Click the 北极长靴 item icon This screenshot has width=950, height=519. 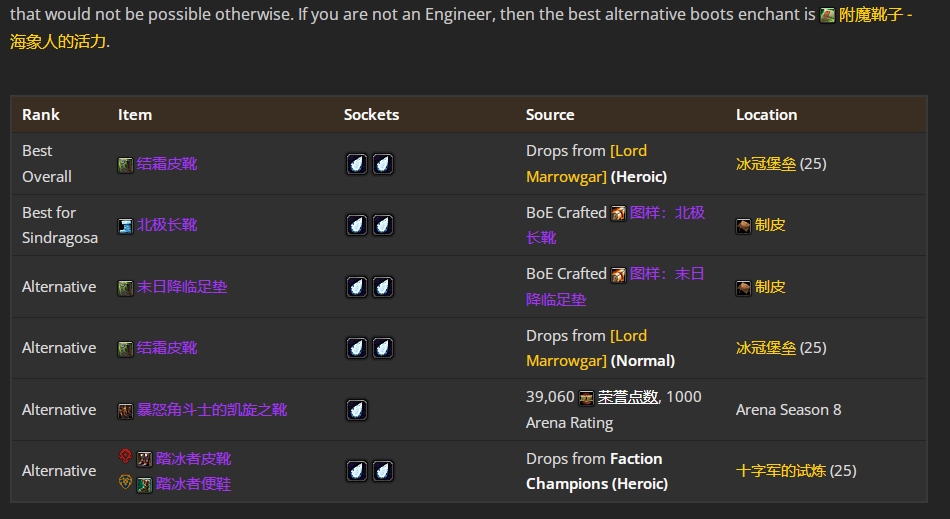click(x=125, y=225)
